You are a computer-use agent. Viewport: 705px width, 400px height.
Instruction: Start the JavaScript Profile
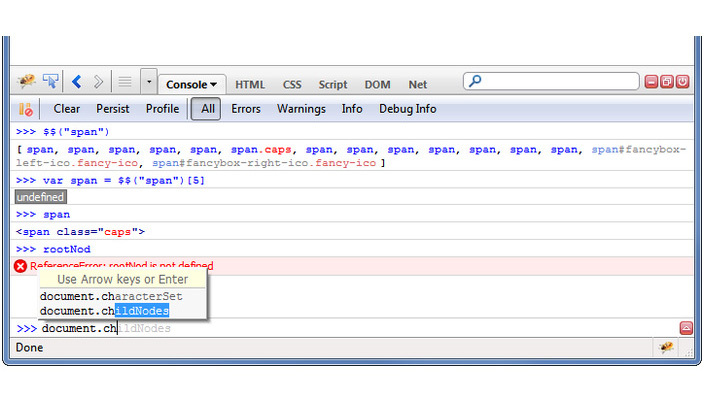point(162,109)
